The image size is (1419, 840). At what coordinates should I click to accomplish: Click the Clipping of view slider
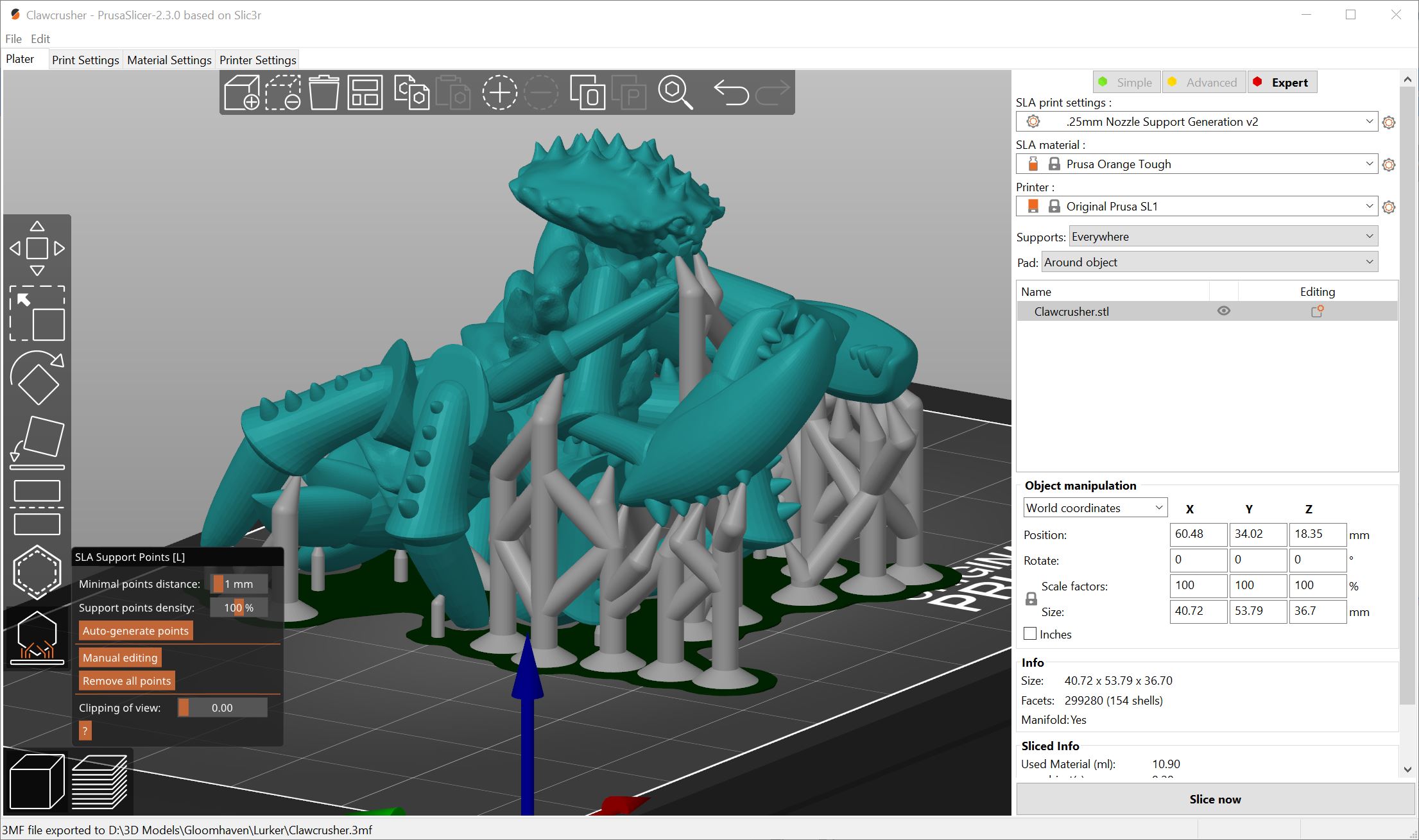[x=223, y=708]
